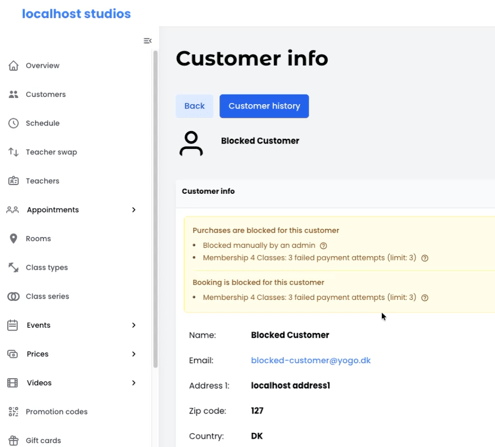Open the Customers menu item

46,94
